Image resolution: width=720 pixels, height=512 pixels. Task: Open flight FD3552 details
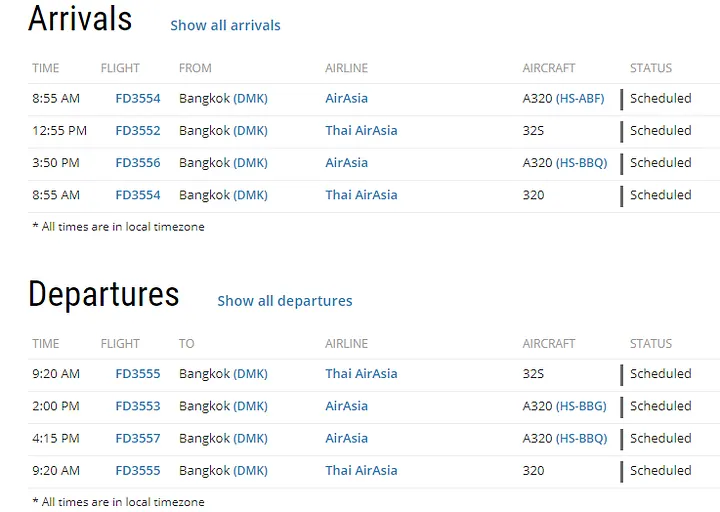[x=138, y=131]
